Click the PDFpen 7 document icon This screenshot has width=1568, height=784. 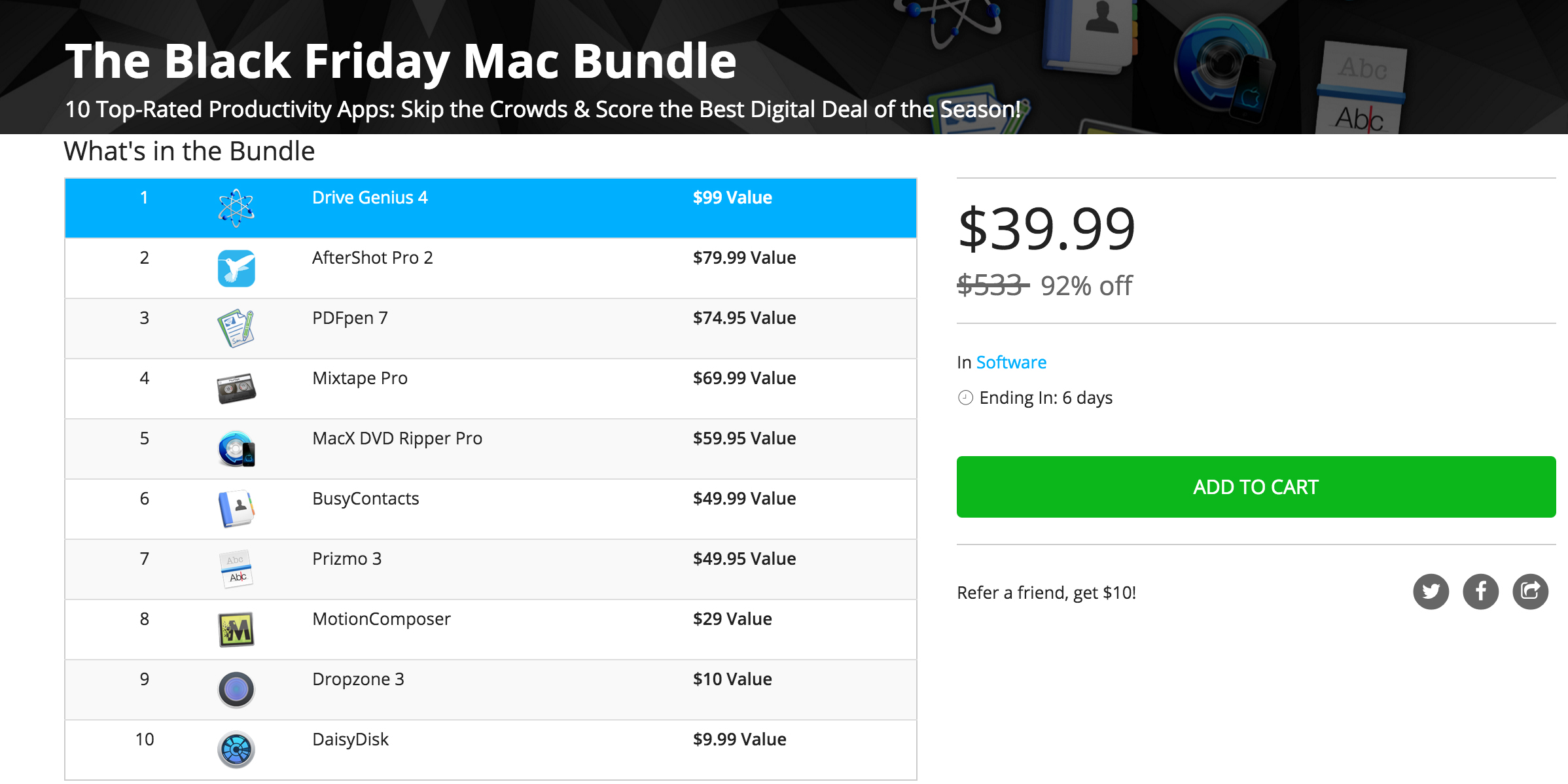[236, 329]
